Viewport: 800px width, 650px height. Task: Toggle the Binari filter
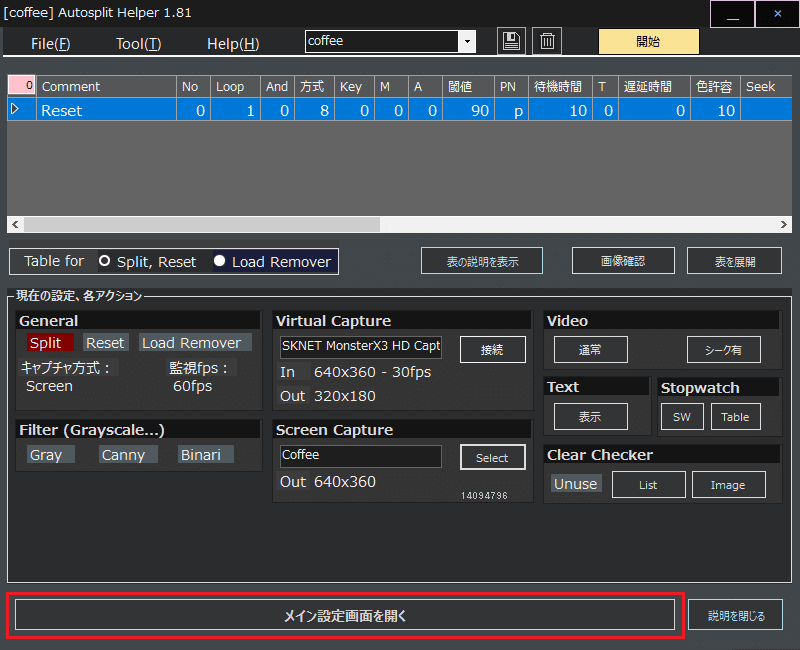click(x=206, y=454)
